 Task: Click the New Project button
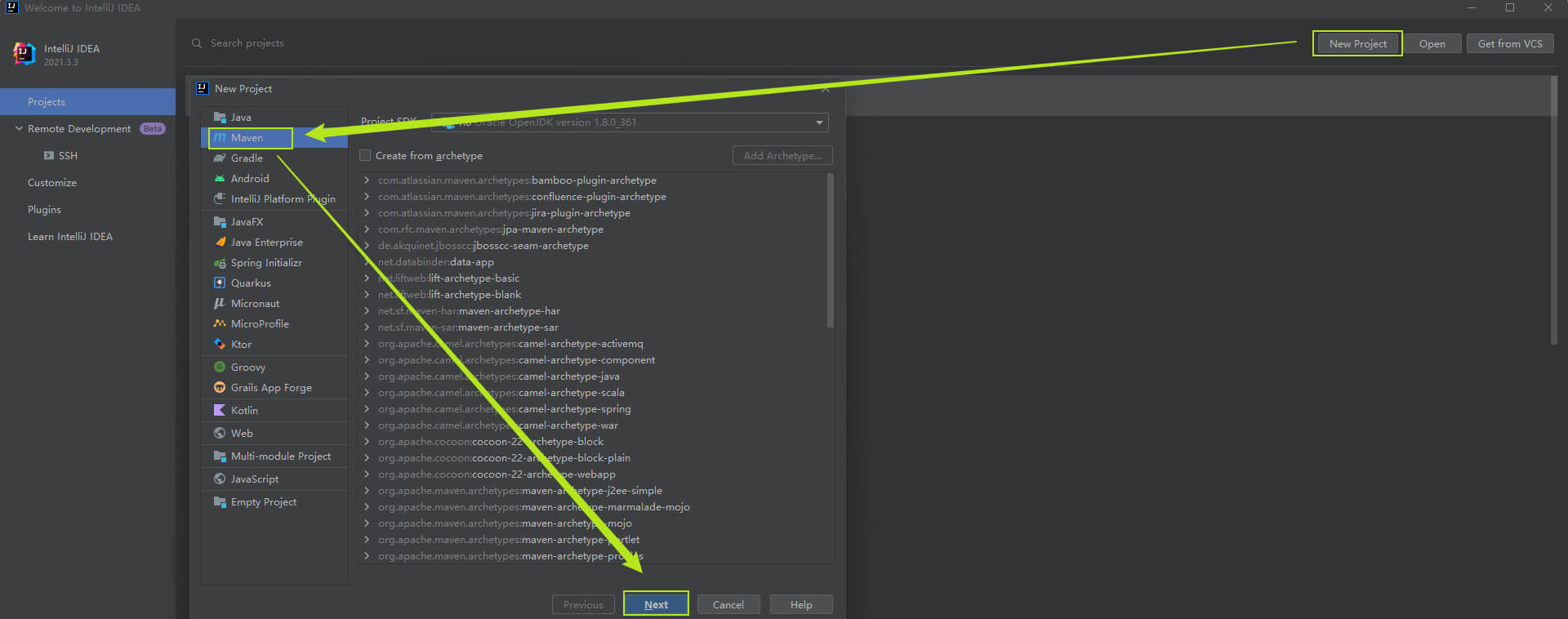[1357, 44]
